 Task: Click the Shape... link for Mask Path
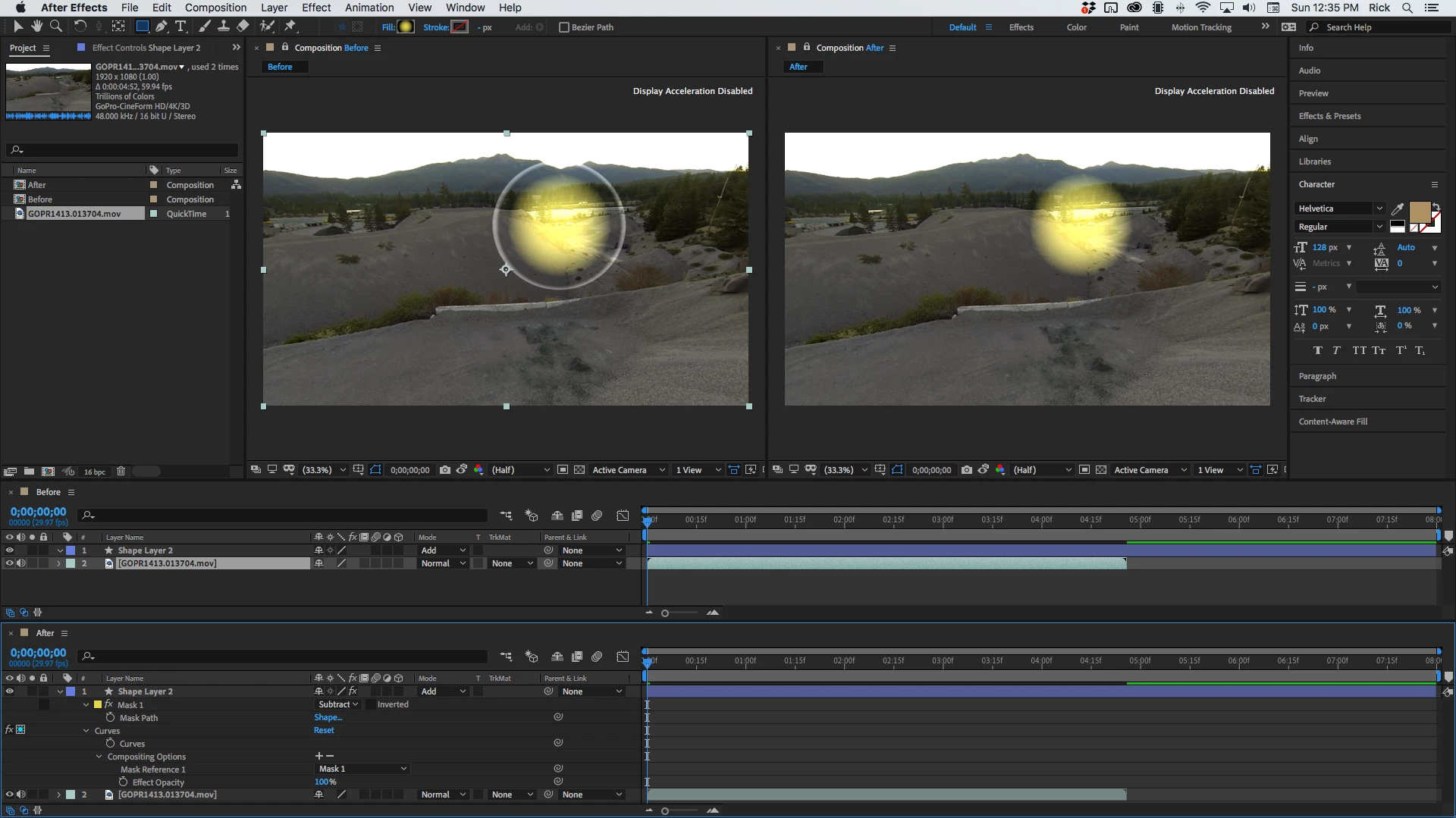328,717
